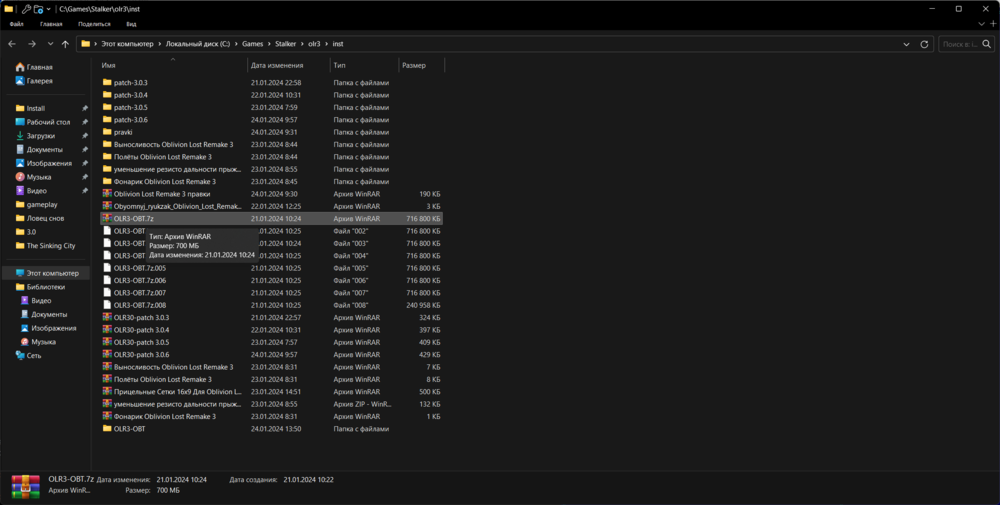Sort files by Размер column
The width and height of the screenshot is (1000, 505).
point(413,65)
